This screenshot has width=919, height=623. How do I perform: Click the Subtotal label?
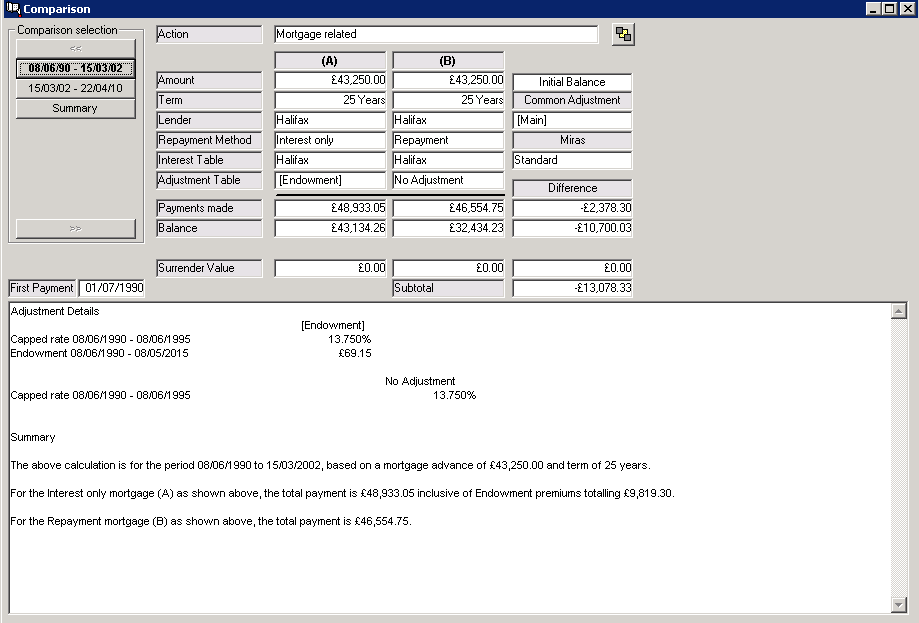pos(448,288)
